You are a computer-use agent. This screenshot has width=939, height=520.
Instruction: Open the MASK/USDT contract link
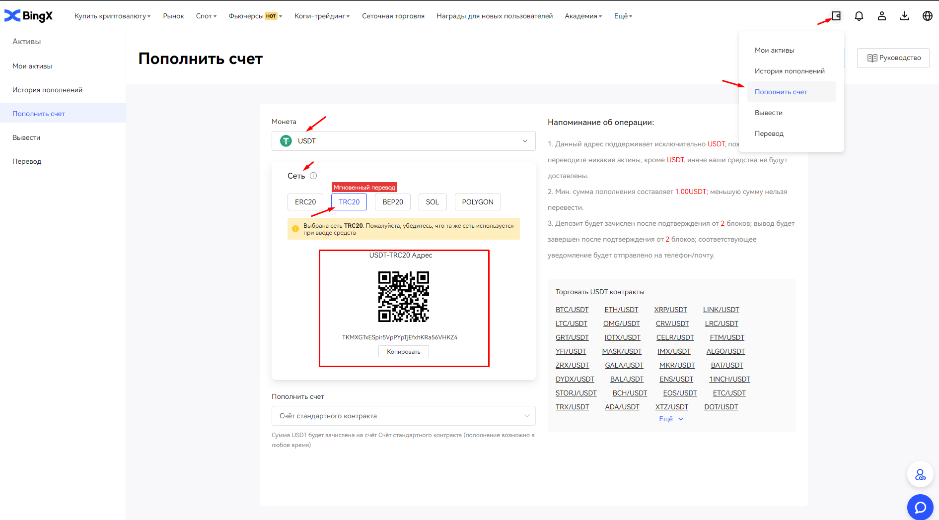pos(622,352)
